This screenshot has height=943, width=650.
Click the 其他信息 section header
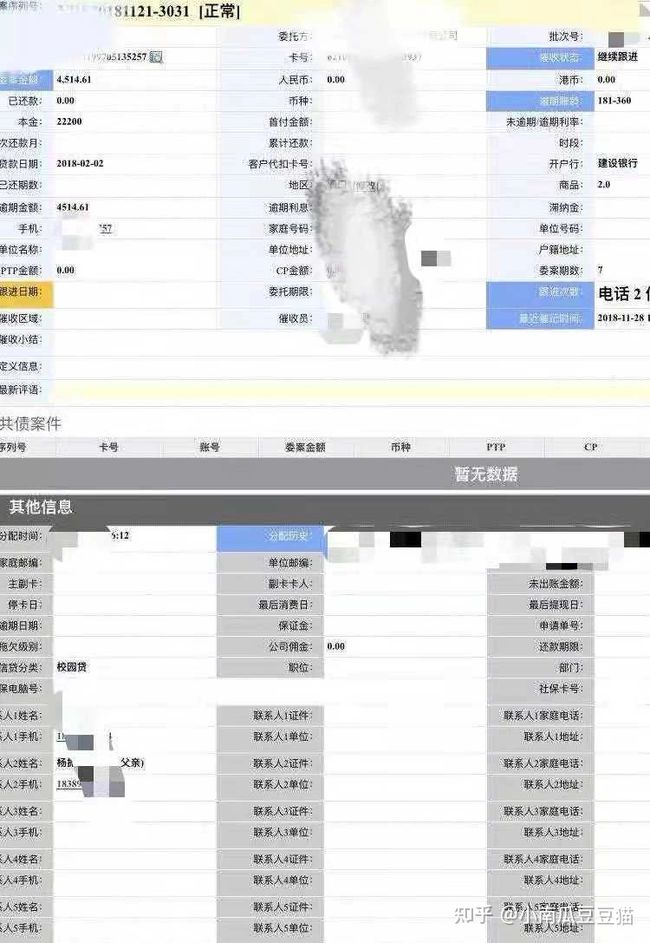click(x=41, y=507)
